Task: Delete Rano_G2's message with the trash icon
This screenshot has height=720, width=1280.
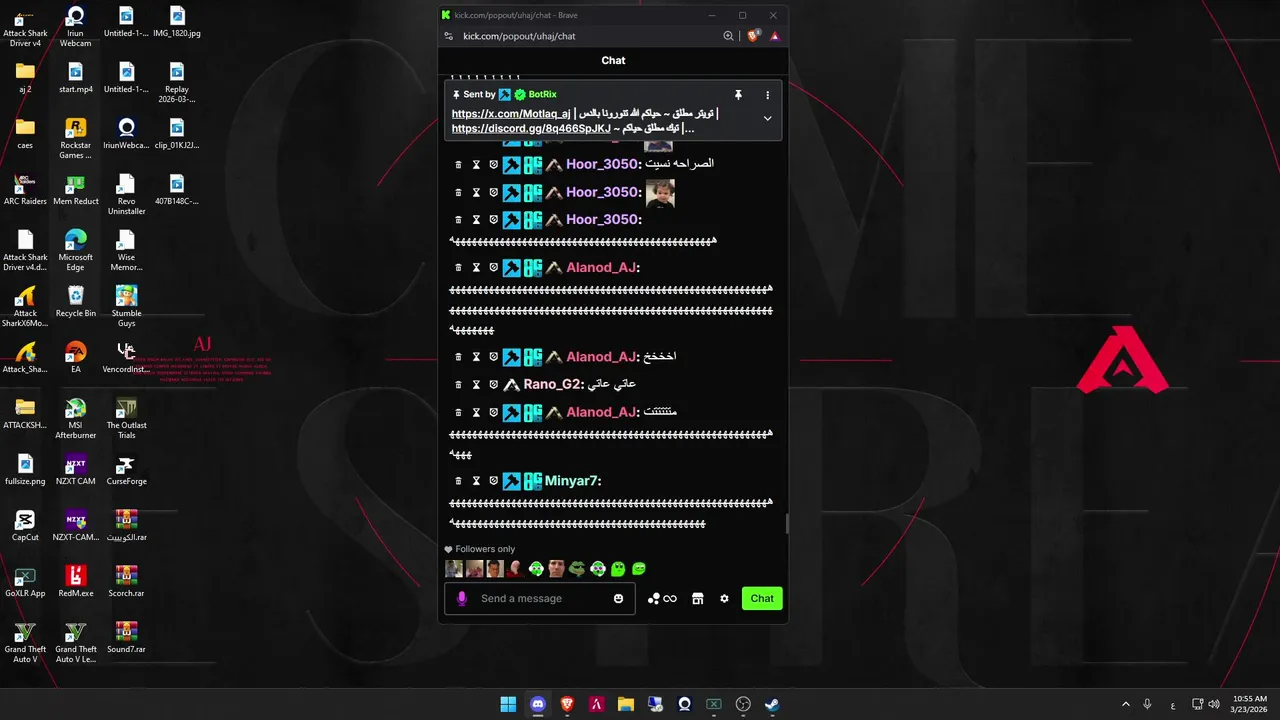Action: 459,384
